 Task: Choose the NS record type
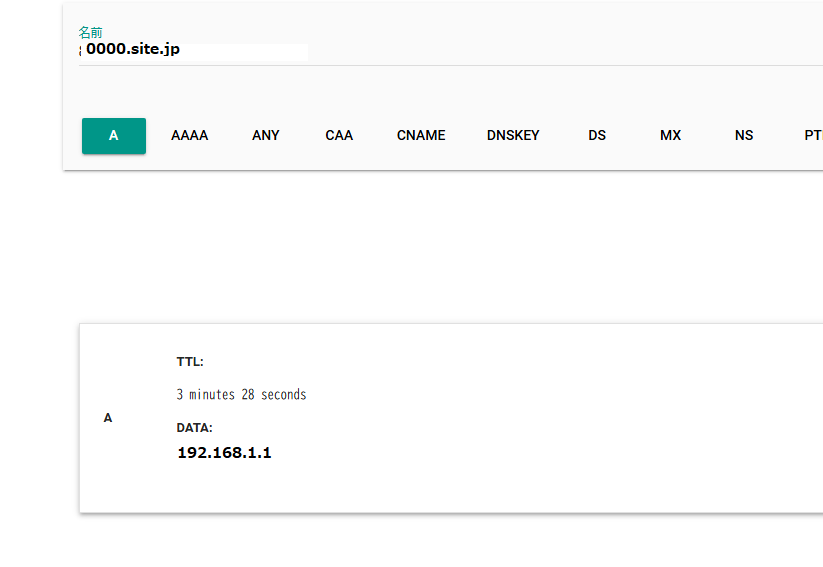click(x=744, y=136)
